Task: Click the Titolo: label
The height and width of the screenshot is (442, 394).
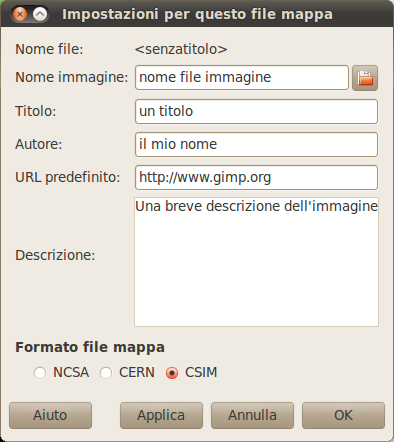Action: pyautogui.click(x=36, y=111)
